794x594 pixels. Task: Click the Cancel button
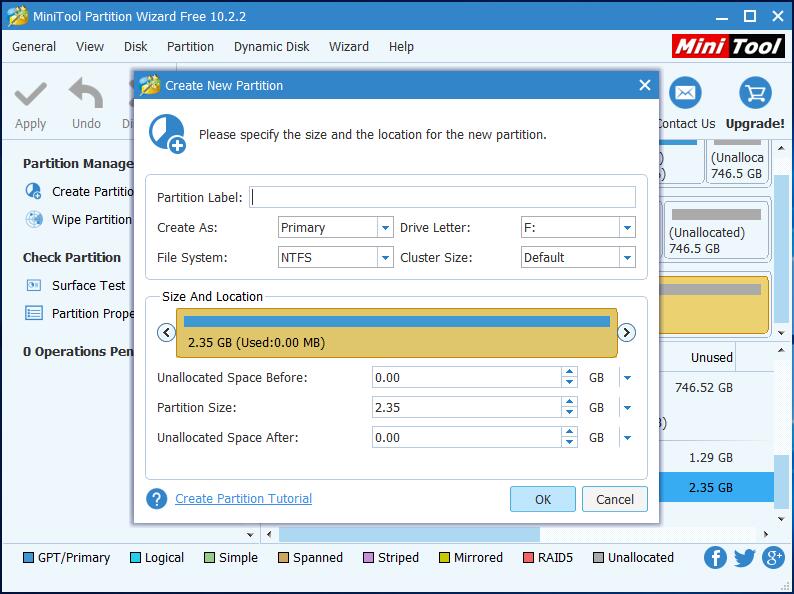615,499
